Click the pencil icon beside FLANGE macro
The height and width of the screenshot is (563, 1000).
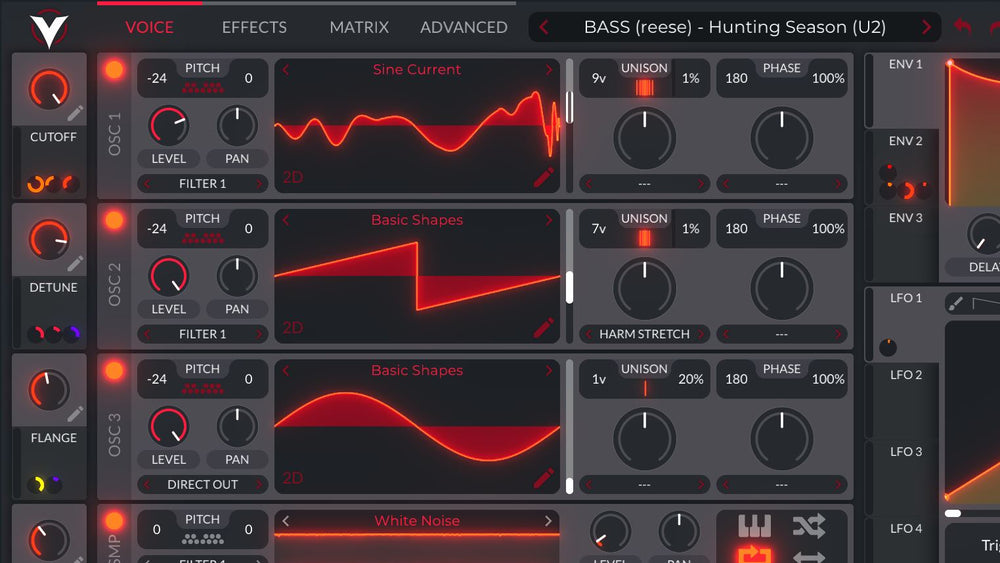tap(75, 414)
